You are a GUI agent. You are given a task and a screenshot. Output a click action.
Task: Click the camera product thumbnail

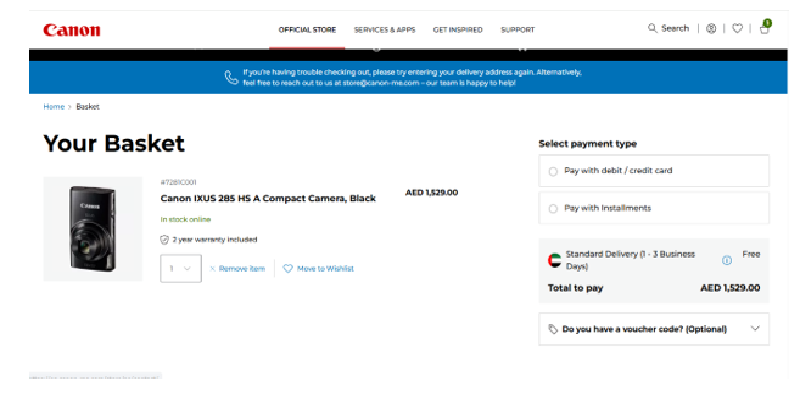[x=92, y=229]
